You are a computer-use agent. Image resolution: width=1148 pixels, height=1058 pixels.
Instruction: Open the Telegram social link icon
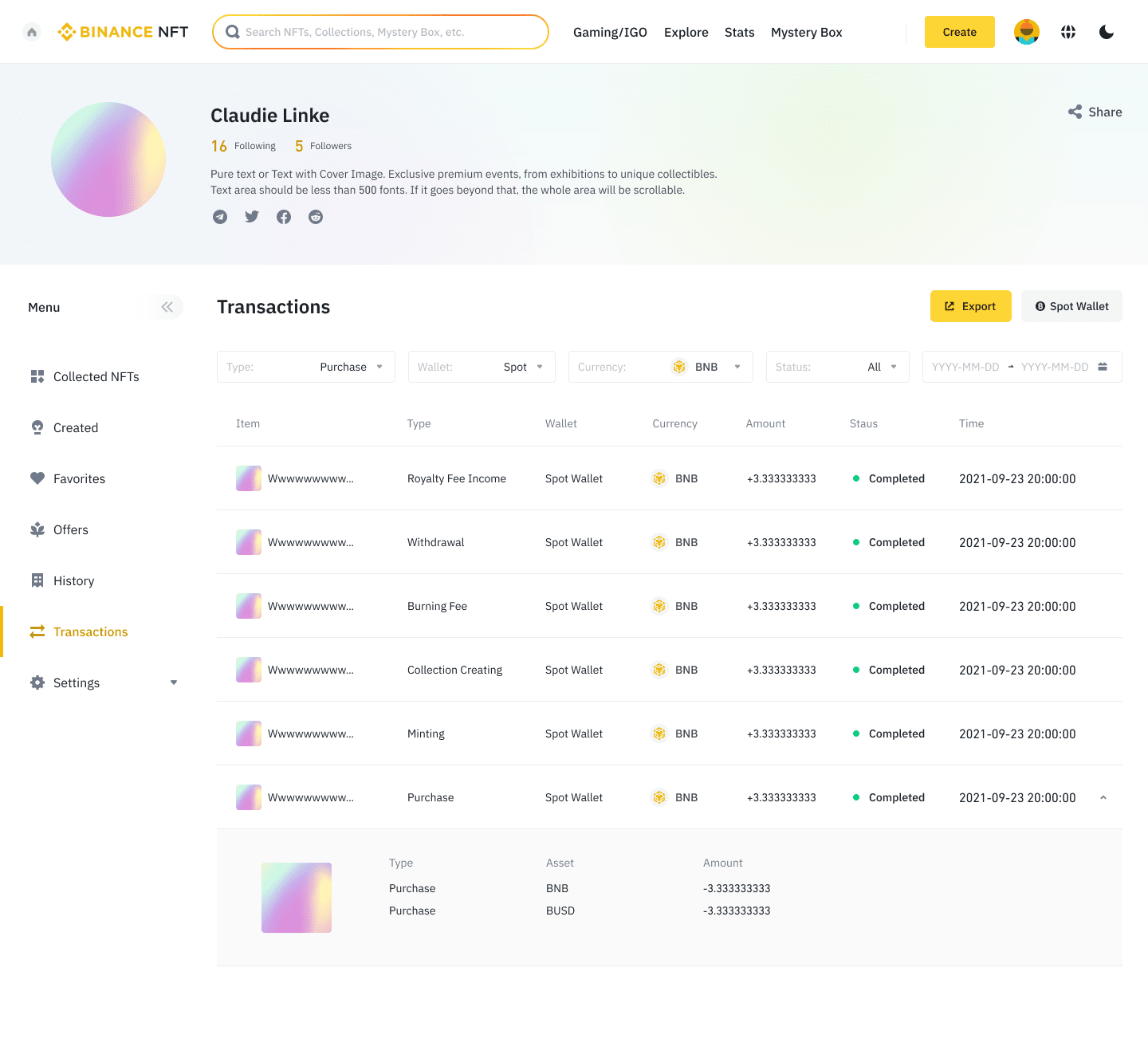(x=220, y=217)
